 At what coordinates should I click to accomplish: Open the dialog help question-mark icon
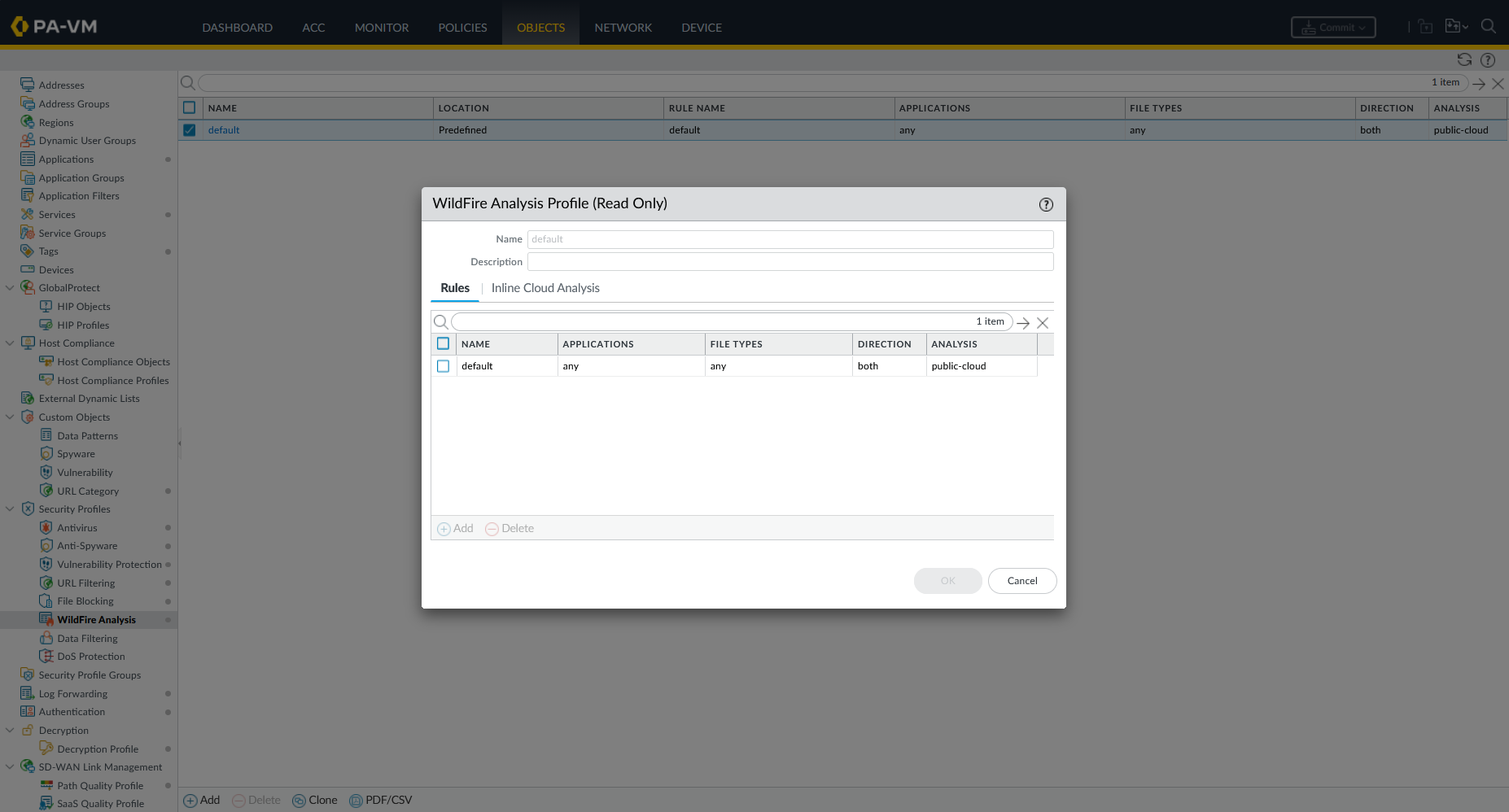coord(1046,205)
